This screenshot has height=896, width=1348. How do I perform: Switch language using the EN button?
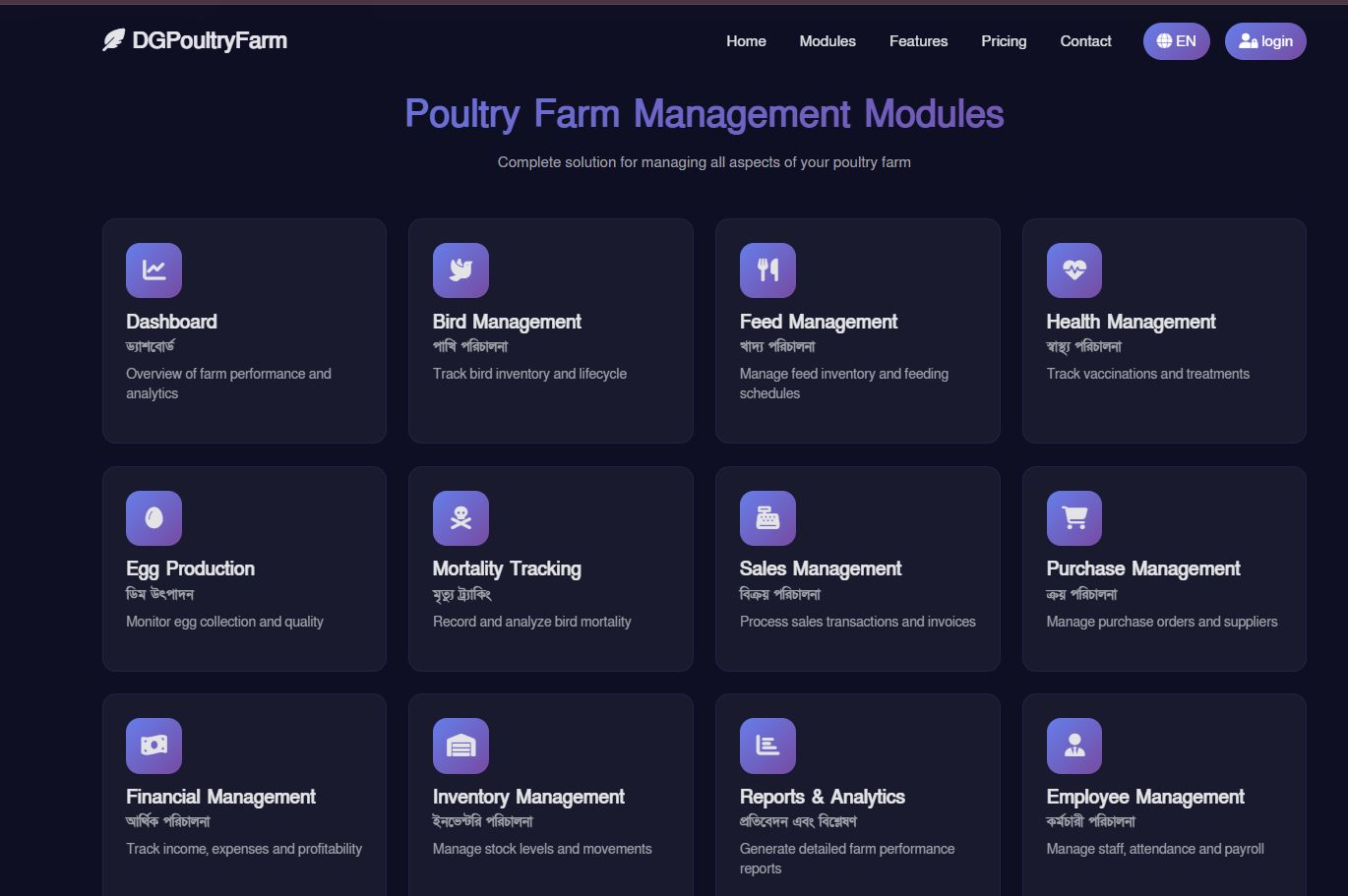click(x=1176, y=41)
